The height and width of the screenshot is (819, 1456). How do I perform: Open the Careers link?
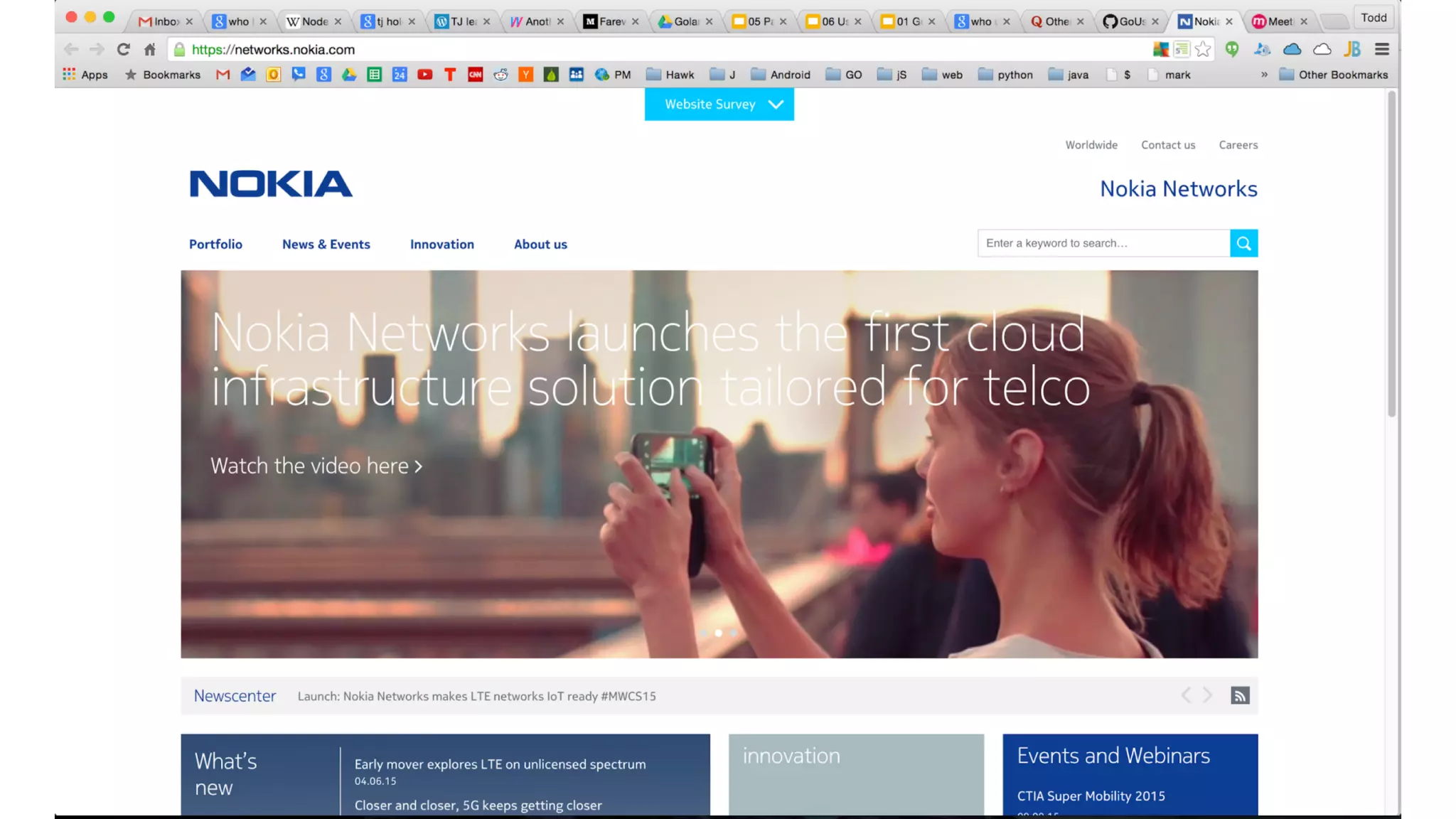tap(1238, 145)
